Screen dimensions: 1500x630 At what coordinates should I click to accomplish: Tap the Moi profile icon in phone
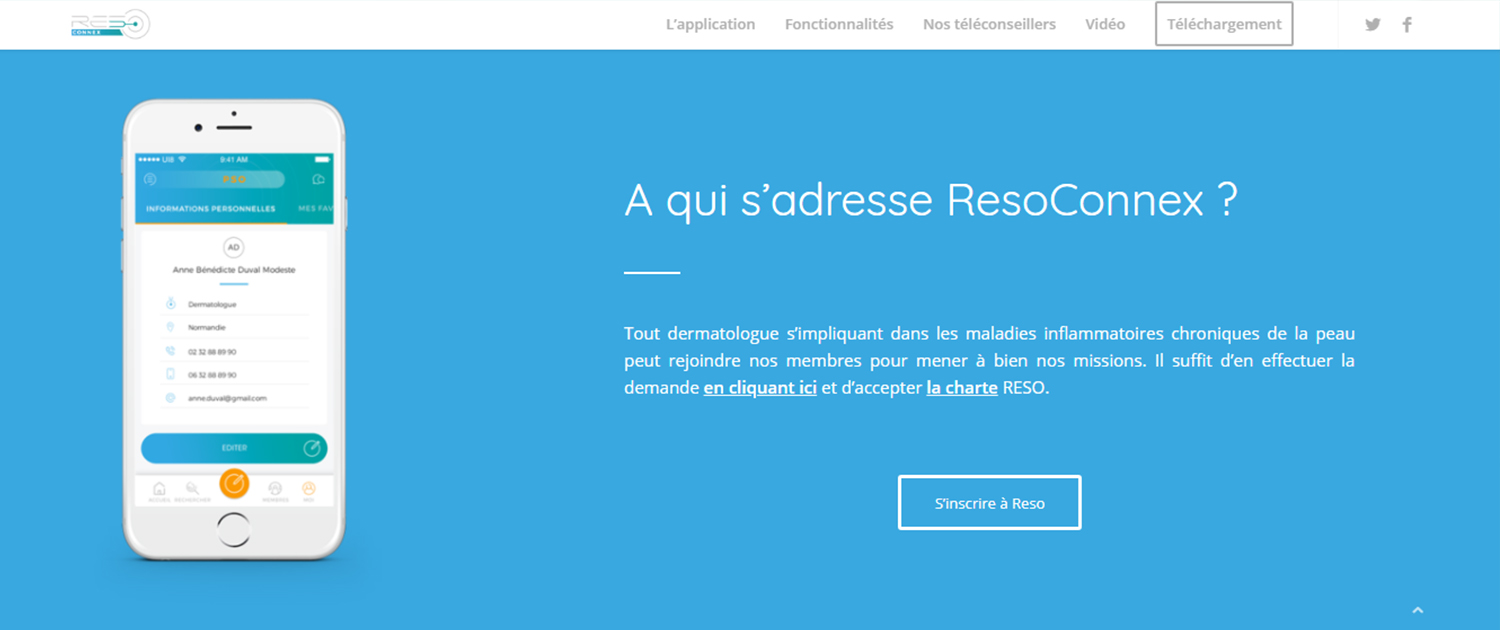[308, 489]
